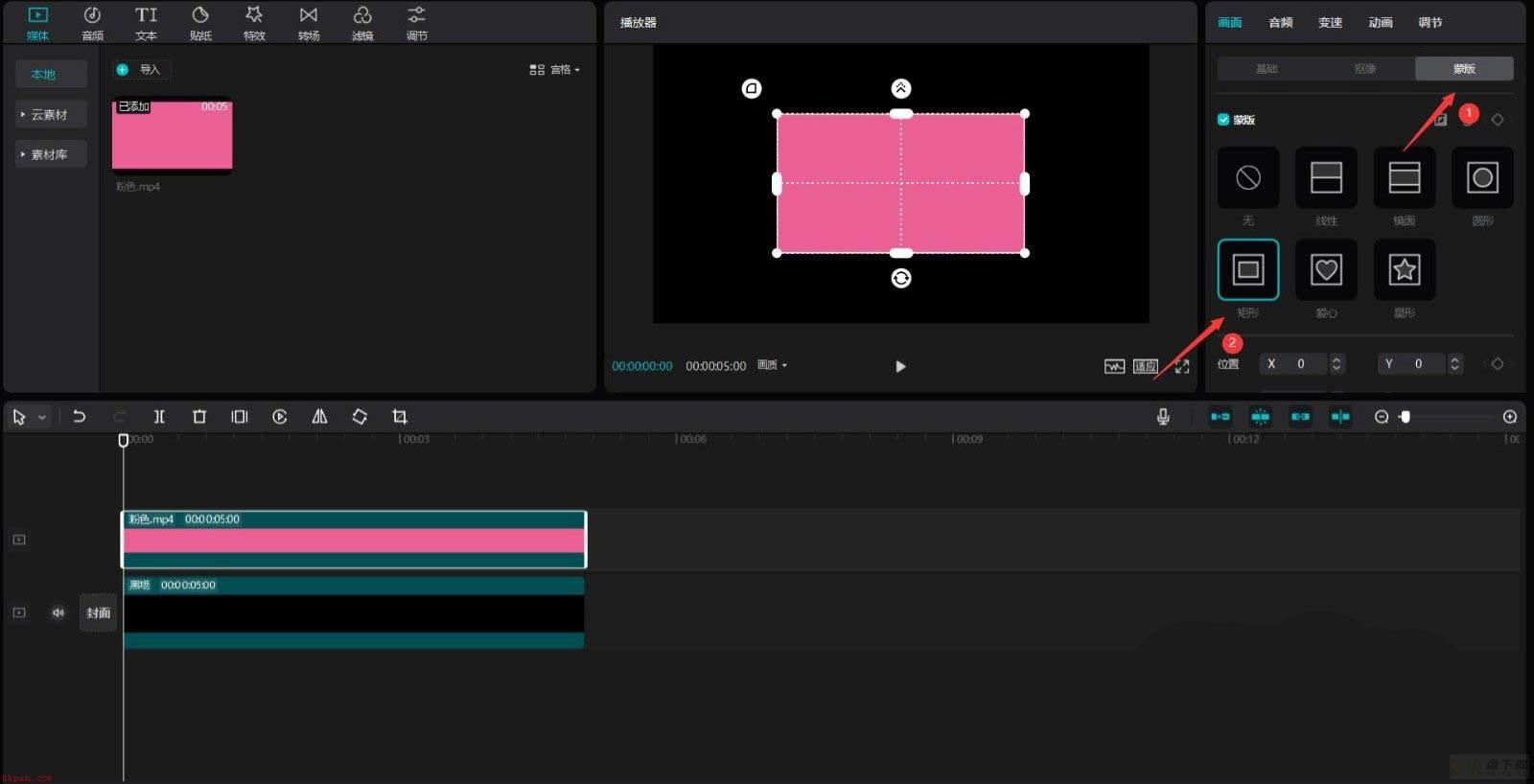Screen dimensions: 1534x784
Task: Click the reverse playback tool icon
Action: 280,416
